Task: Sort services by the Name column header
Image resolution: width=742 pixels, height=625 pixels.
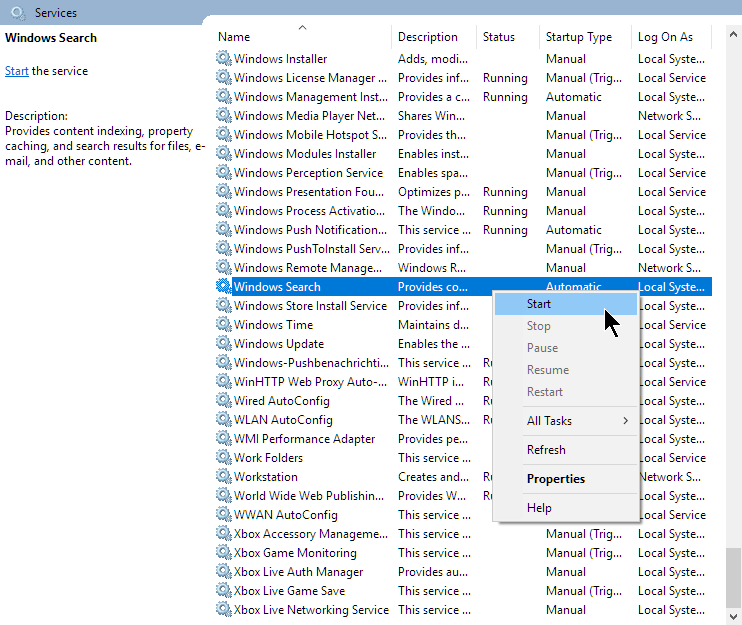Action: [x=302, y=37]
